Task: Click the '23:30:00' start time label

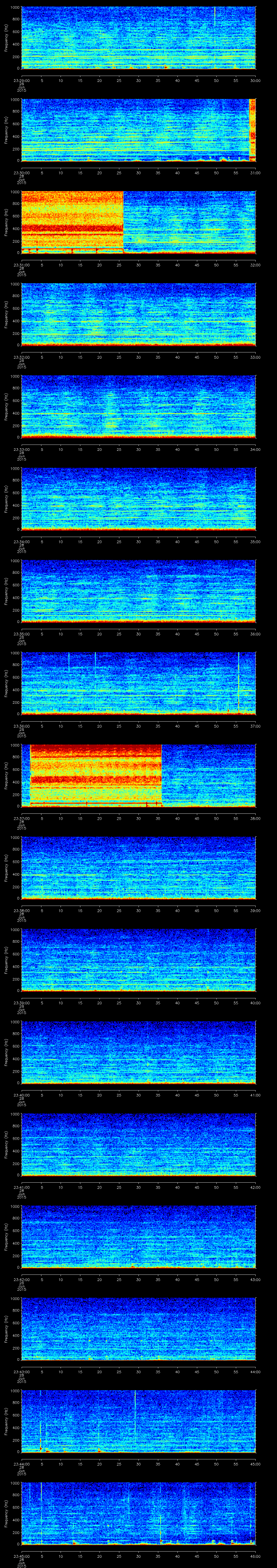Action: [x=21, y=173]
